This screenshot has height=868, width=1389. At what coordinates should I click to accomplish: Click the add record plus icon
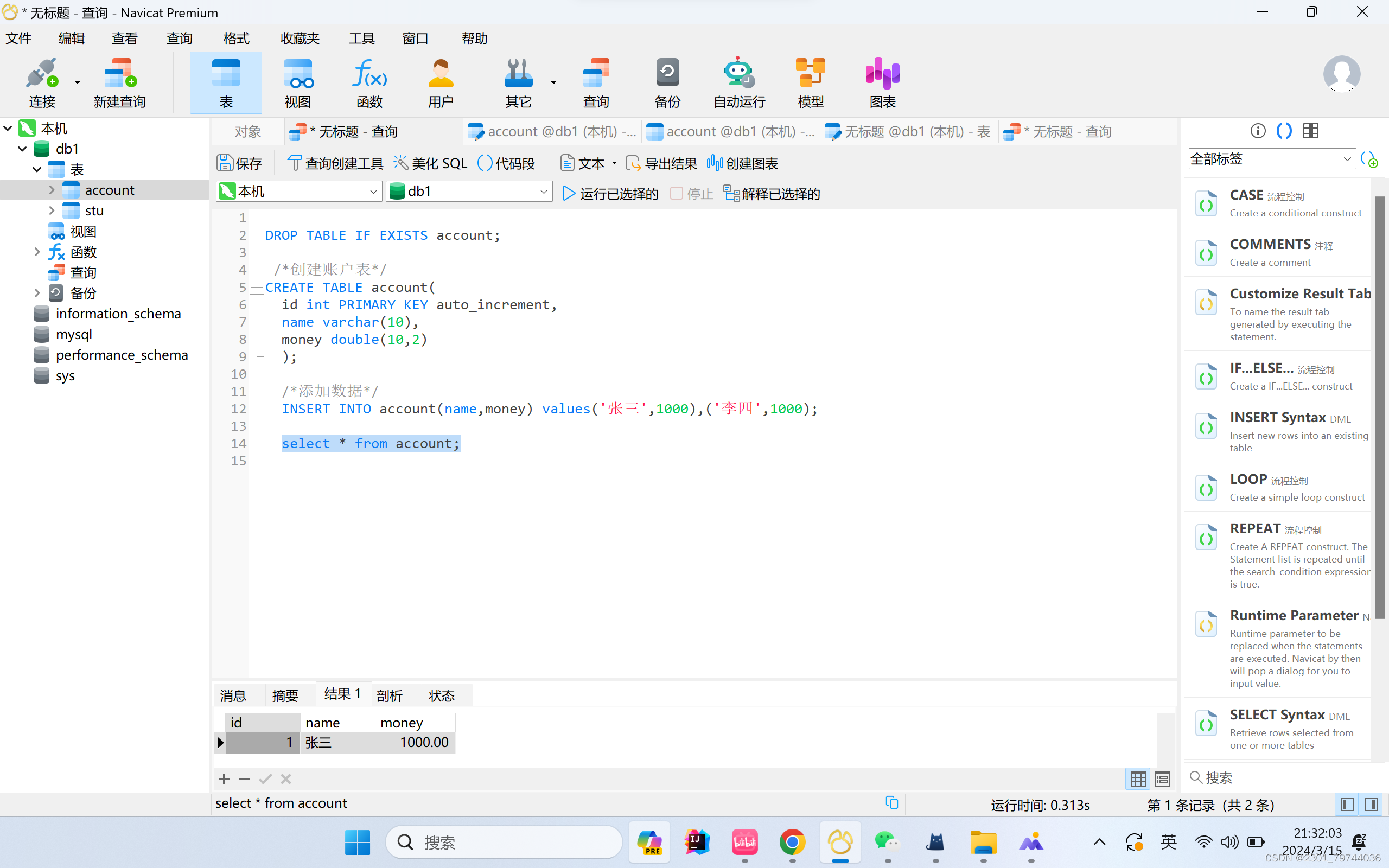pos(225,779)
